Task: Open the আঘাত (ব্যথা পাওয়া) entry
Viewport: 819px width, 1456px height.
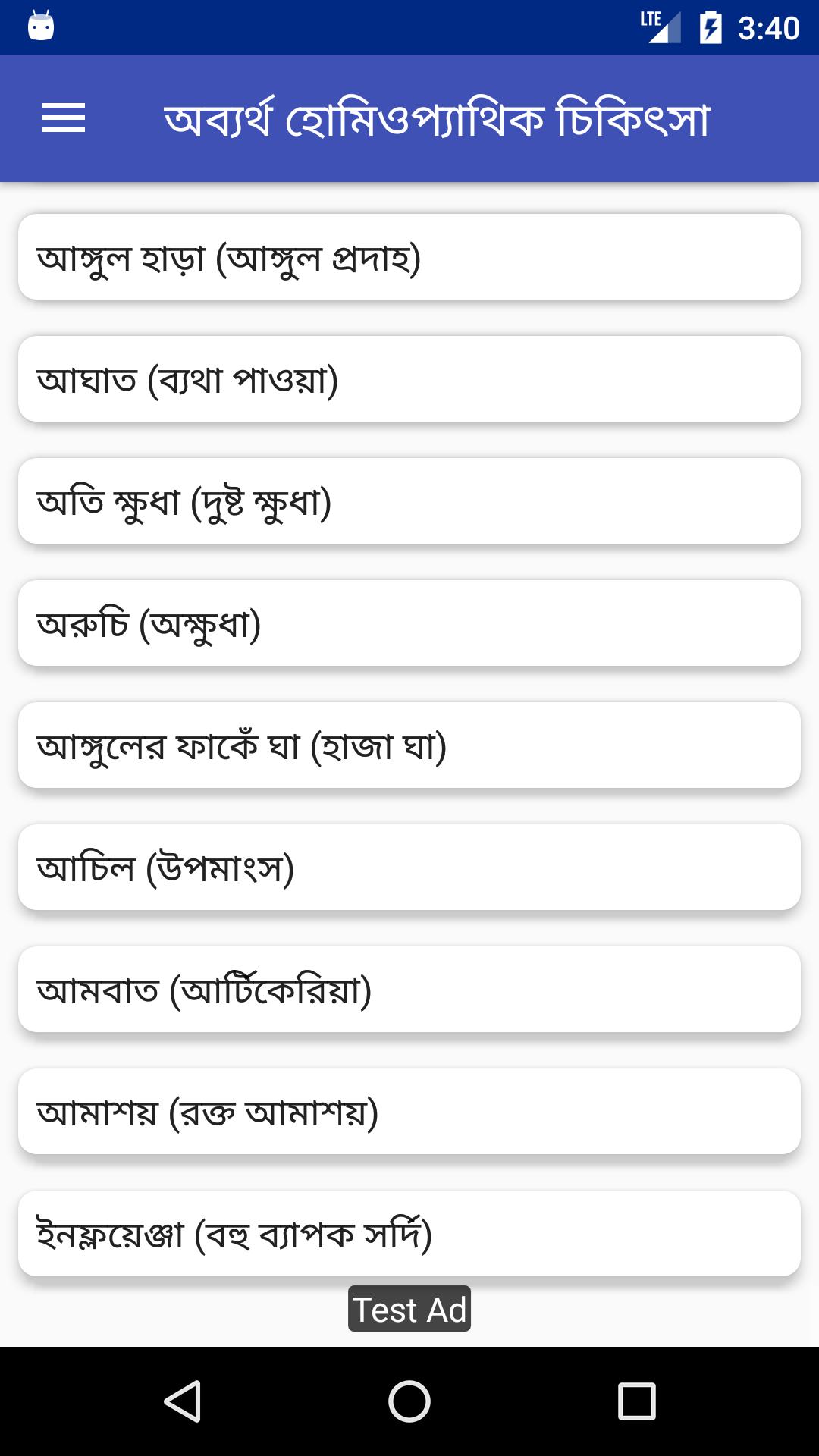Action: [409, 379]
